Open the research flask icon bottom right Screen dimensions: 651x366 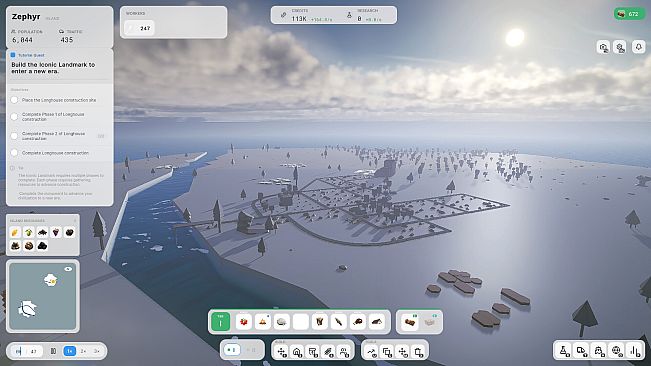(x=564, y=351)
